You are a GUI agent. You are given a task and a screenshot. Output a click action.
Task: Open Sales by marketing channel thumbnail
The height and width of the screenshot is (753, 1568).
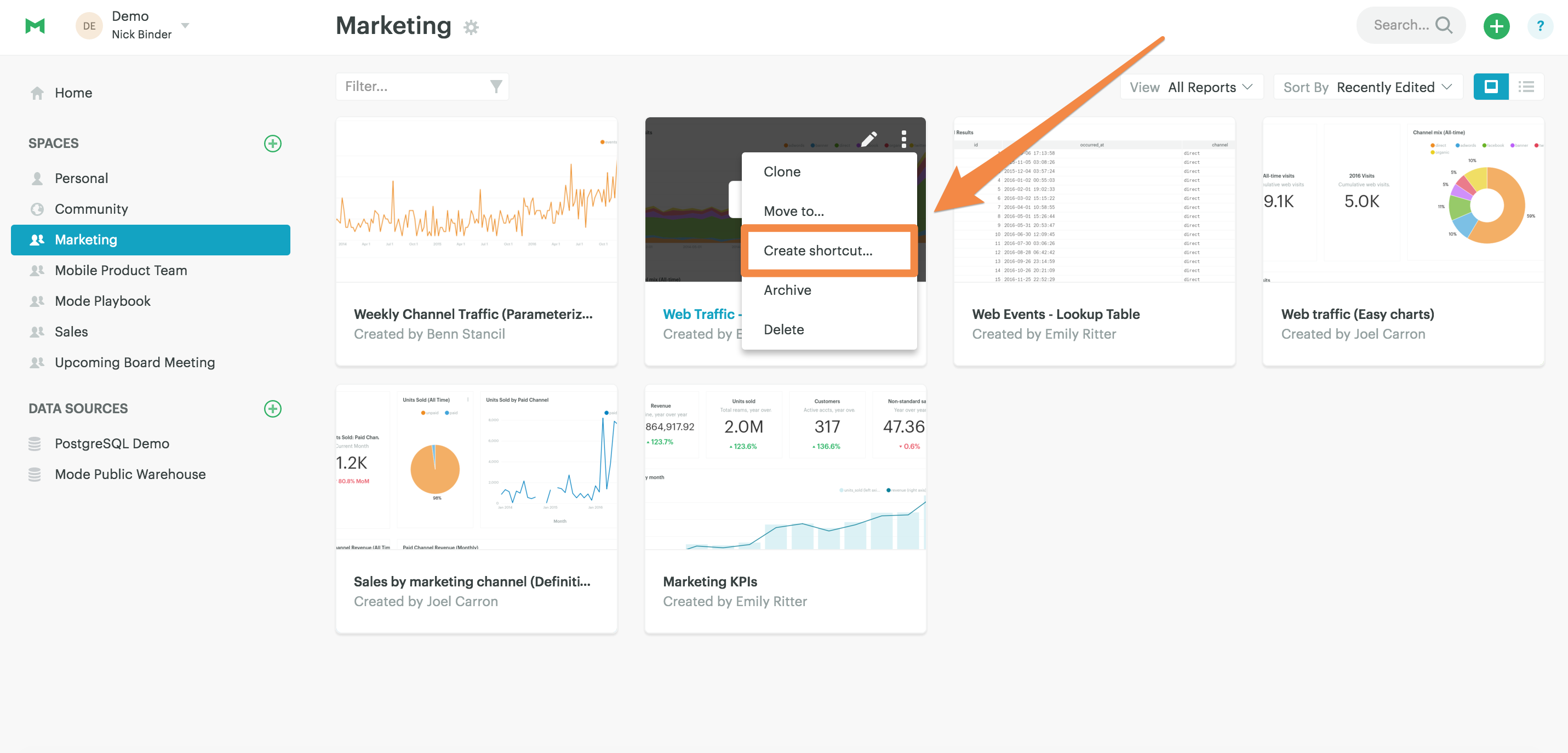(477, 467)
